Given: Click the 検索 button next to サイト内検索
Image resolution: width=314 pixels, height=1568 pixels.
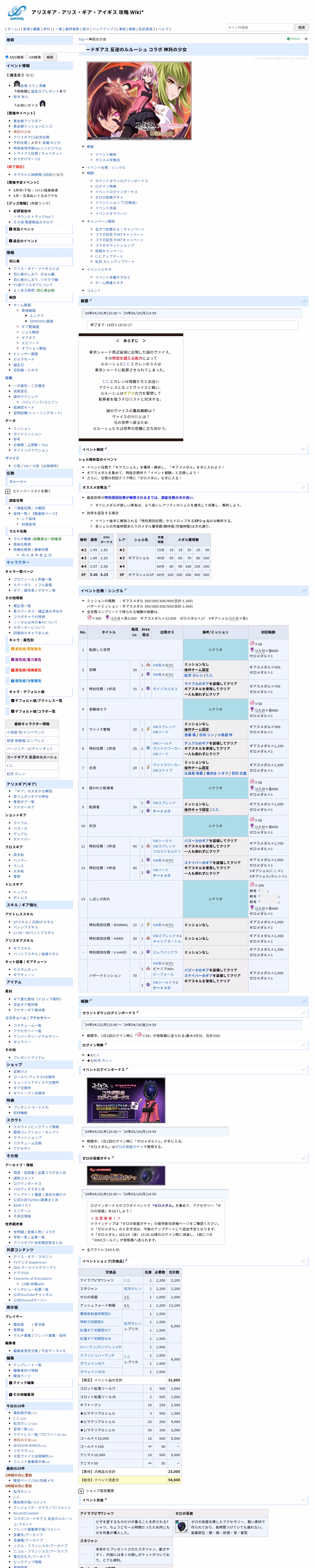Looking at the screenshot, I should (301, 27).
